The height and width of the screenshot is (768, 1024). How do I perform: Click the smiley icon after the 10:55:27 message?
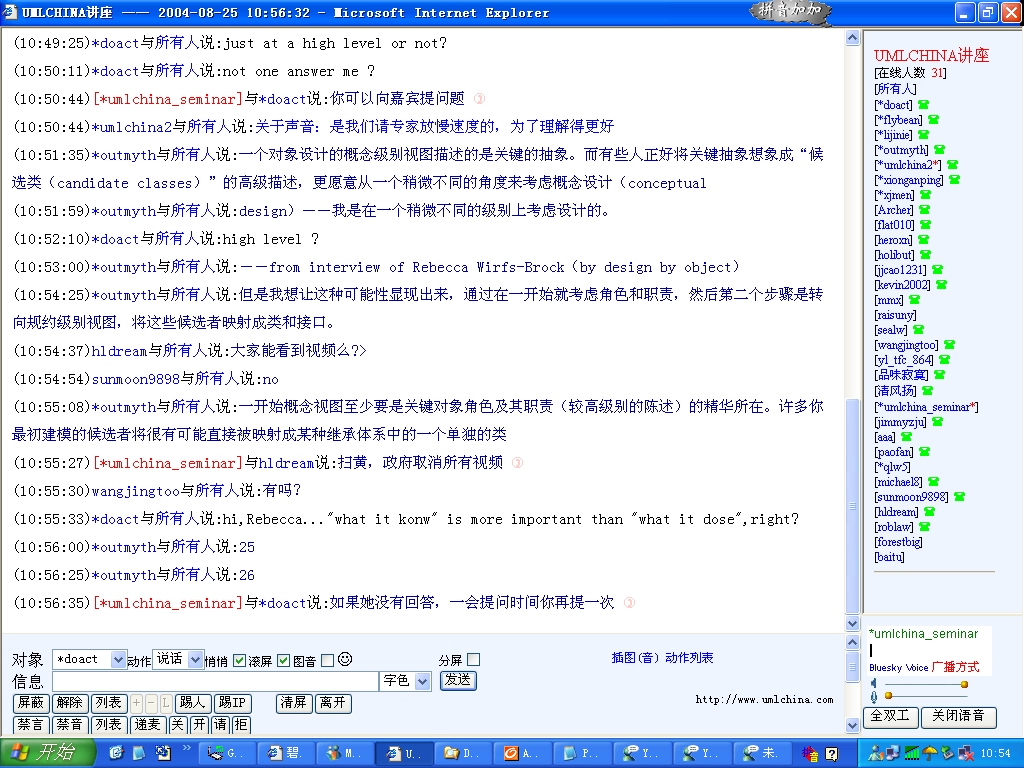click(517, 463)
